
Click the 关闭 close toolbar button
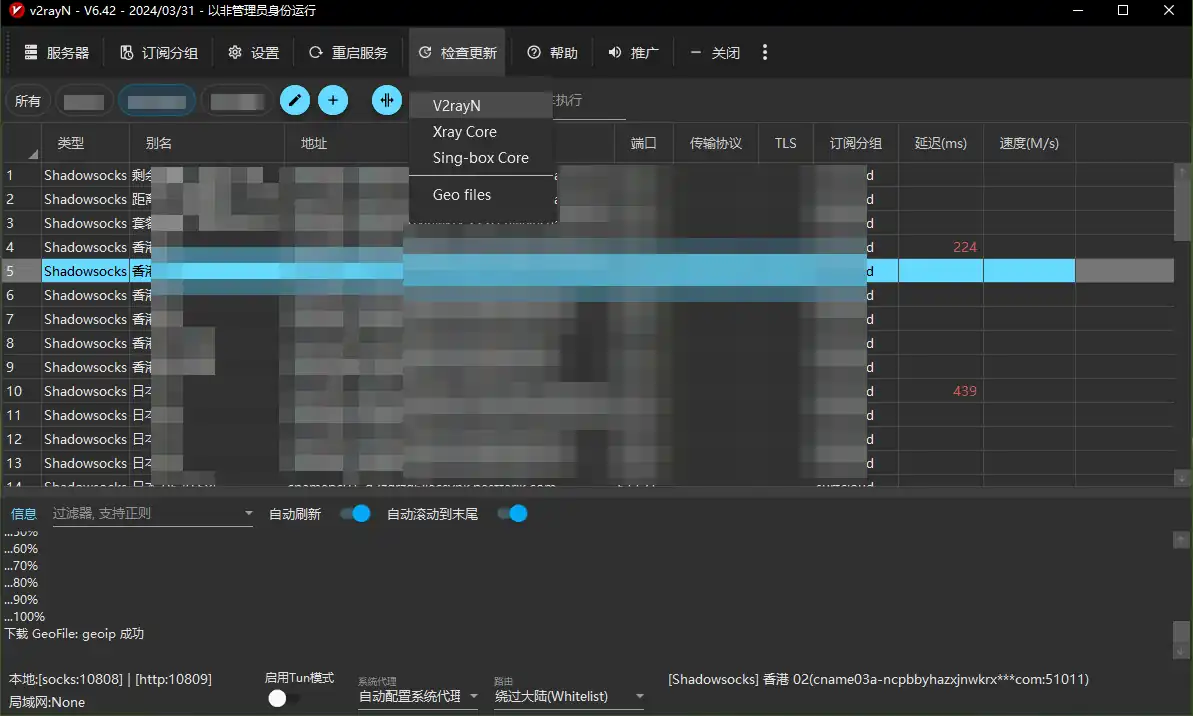pos(715,53)
